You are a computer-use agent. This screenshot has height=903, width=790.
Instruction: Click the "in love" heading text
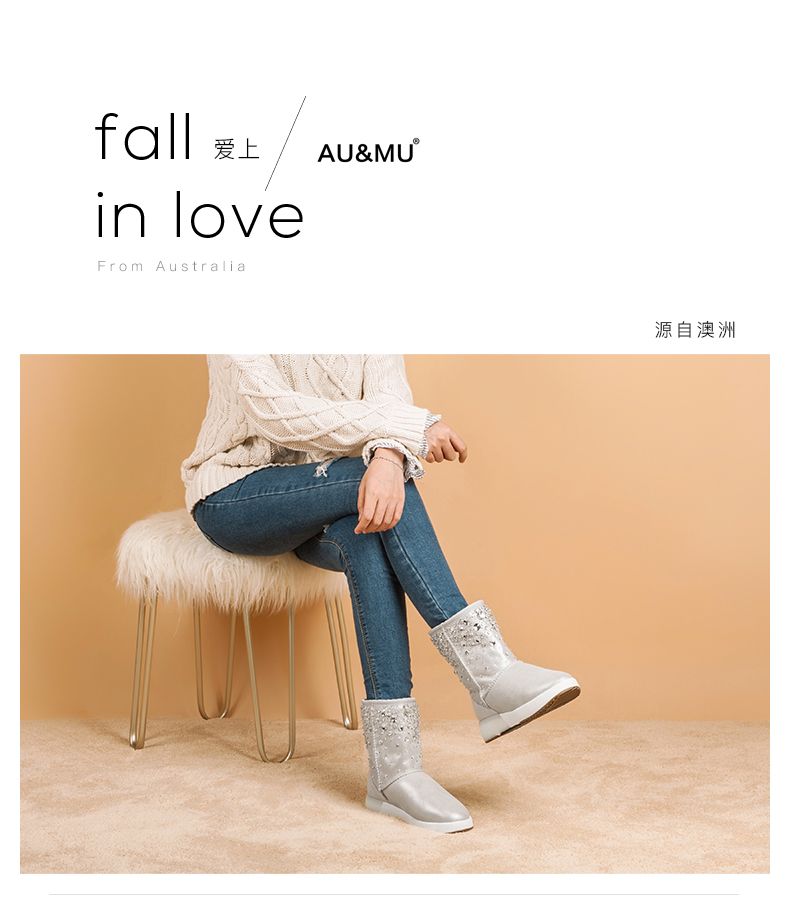tap(199, 215)
